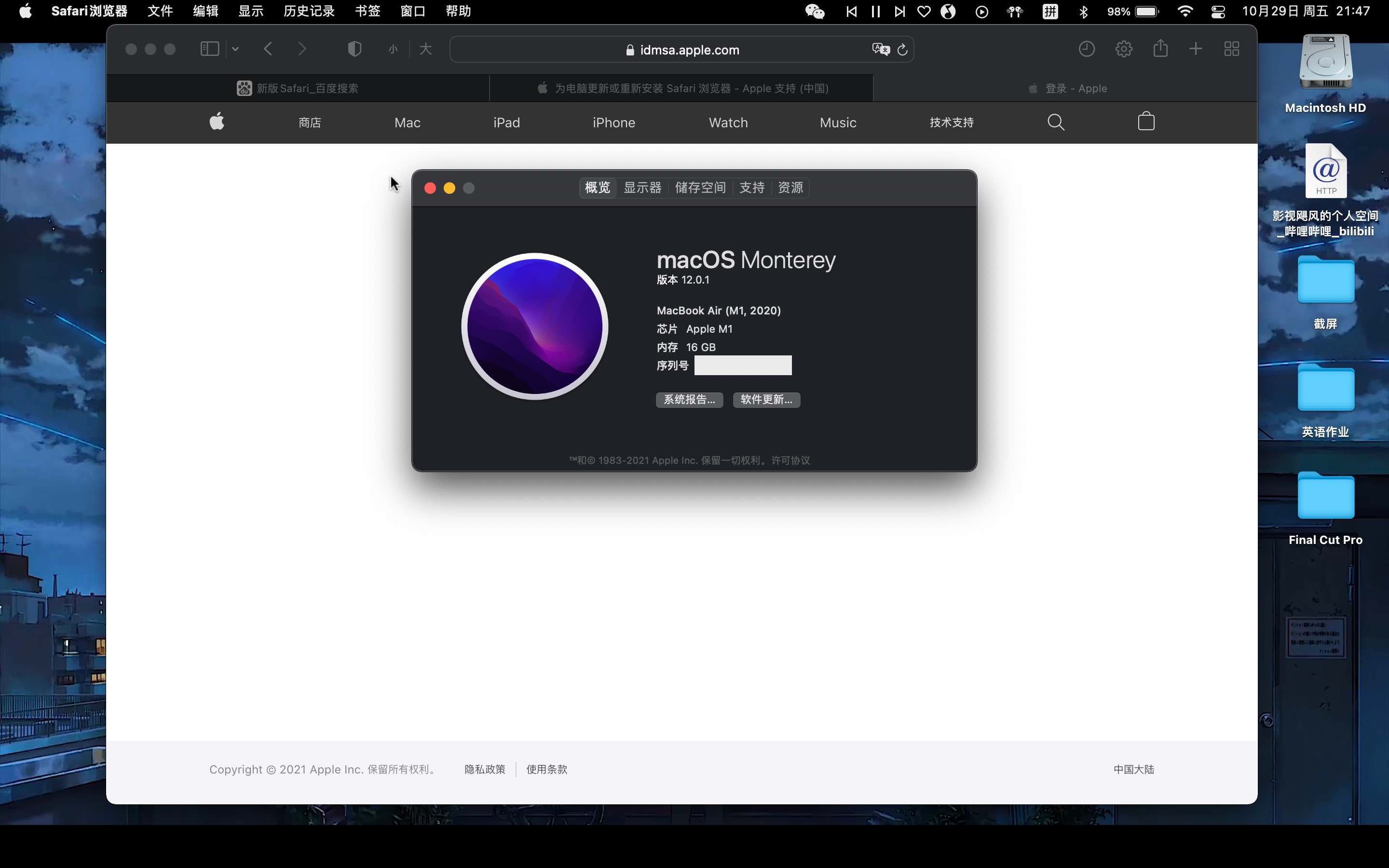
Task: Switch to the 储存空间 tab
Action: click(700, 188)
